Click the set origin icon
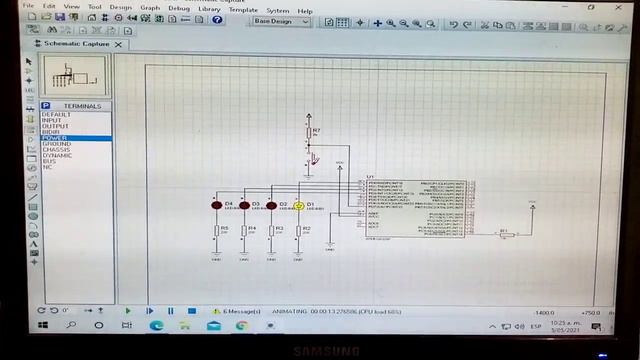The height and width of the screenshot is (360, 640). coord(360,23)
